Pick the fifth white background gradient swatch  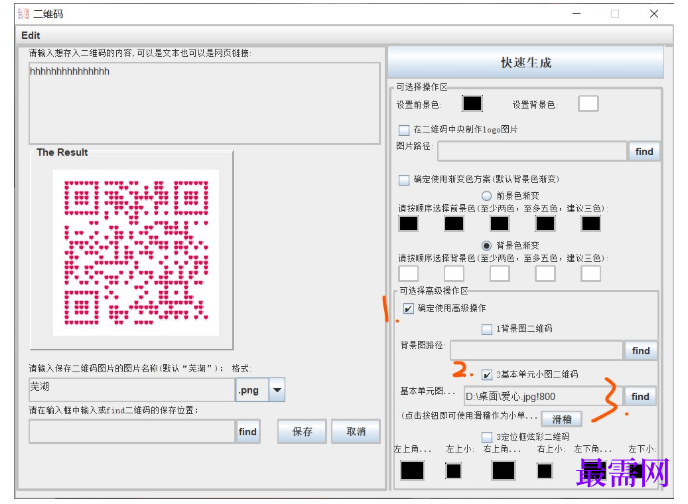tap(591, 273)
